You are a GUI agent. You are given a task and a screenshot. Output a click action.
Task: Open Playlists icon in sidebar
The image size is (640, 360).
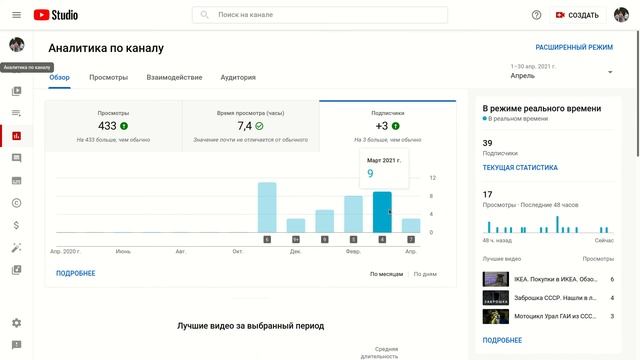click(x=16, y=113)
